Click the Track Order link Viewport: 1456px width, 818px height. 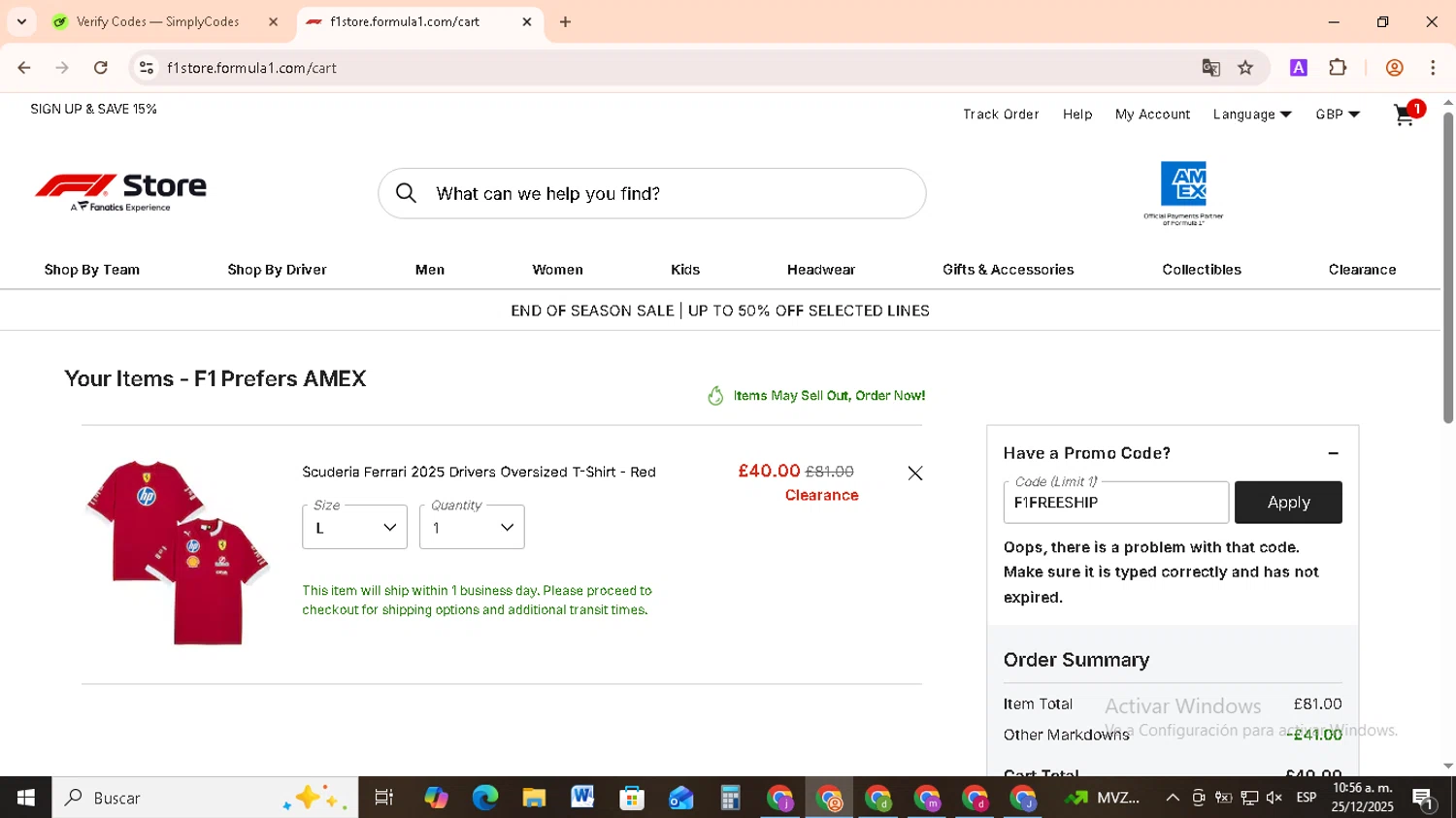click(x=1001, y=115)
